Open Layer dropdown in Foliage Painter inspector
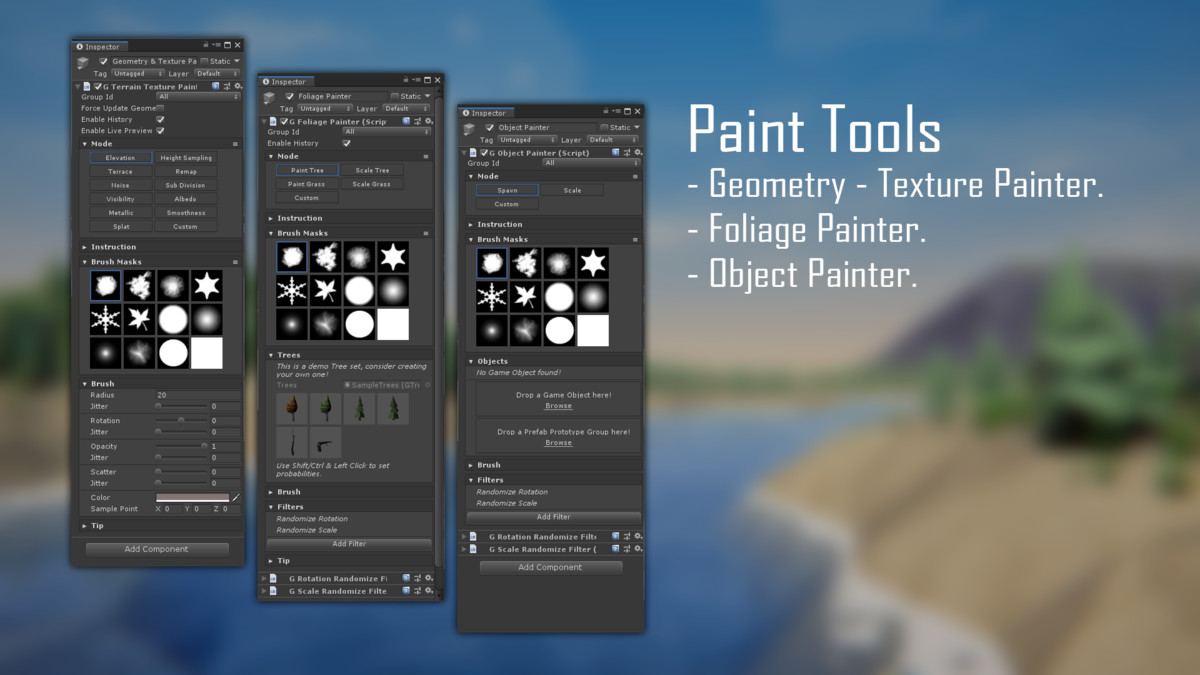This screenshot has width=1200, height=675. (408, 108)
